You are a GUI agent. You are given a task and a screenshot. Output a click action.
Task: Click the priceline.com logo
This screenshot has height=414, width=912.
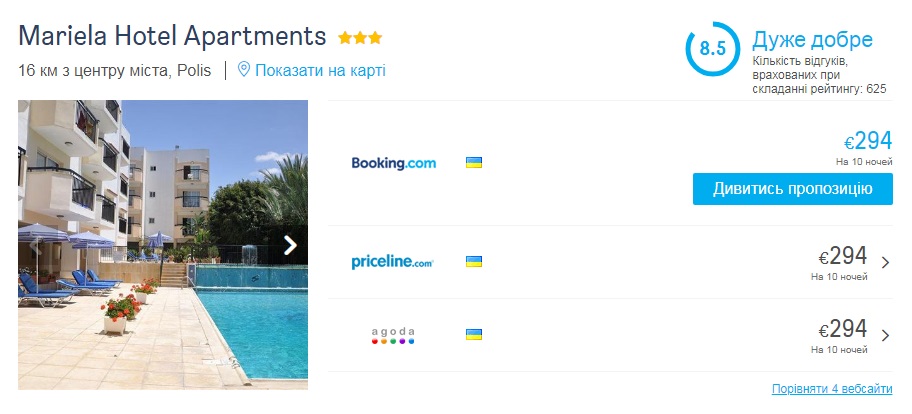point(392,262)
